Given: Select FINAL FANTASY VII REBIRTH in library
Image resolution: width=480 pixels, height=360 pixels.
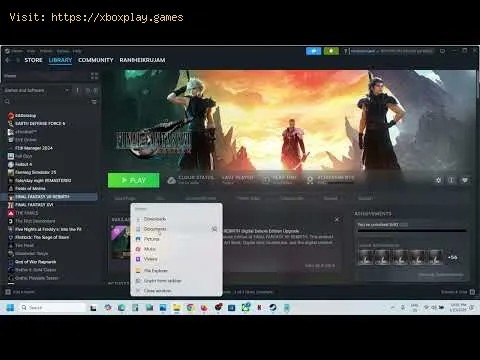Looking at the screenshot, I should (50, 197).
